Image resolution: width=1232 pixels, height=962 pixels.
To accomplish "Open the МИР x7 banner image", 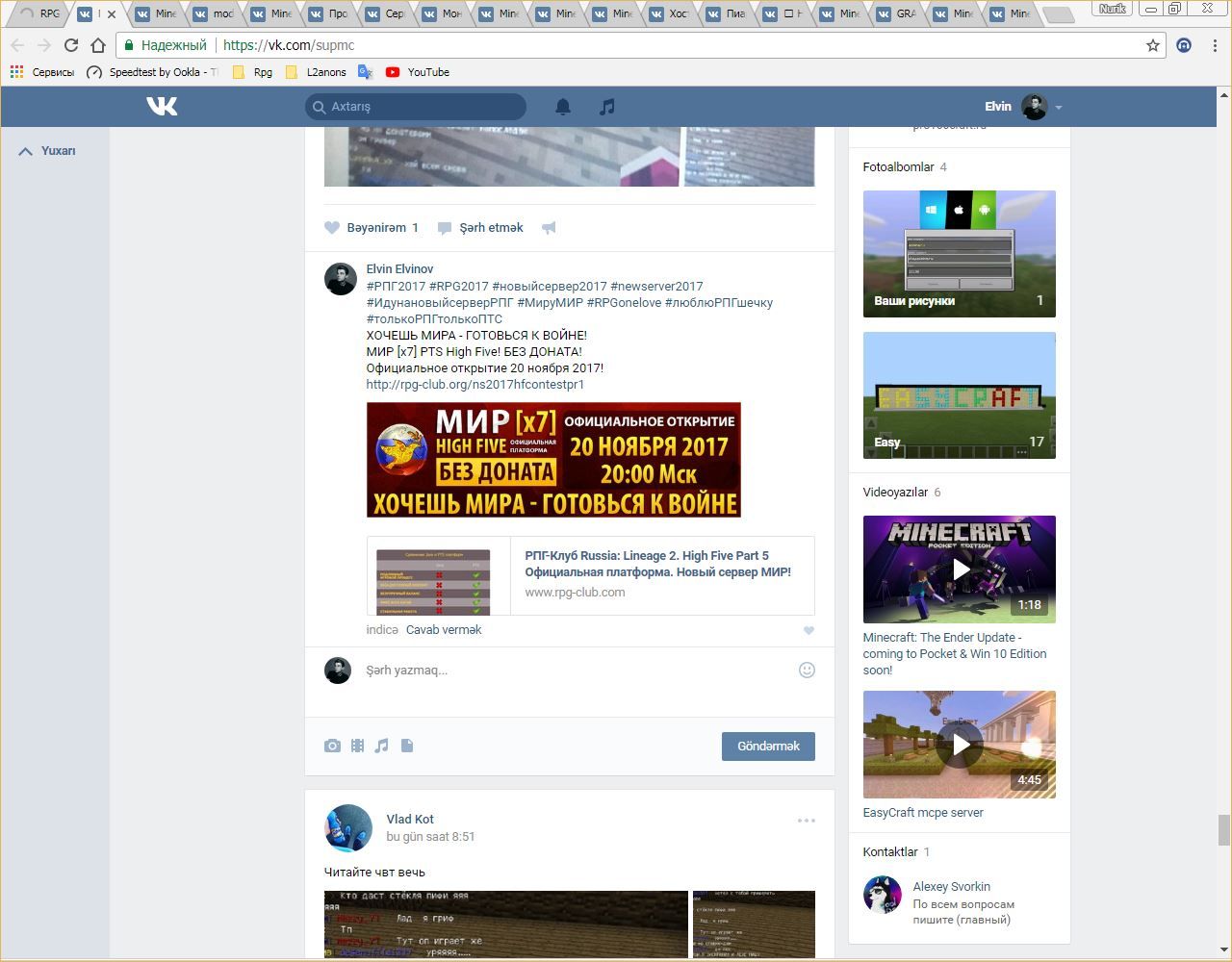I will 553,460.
